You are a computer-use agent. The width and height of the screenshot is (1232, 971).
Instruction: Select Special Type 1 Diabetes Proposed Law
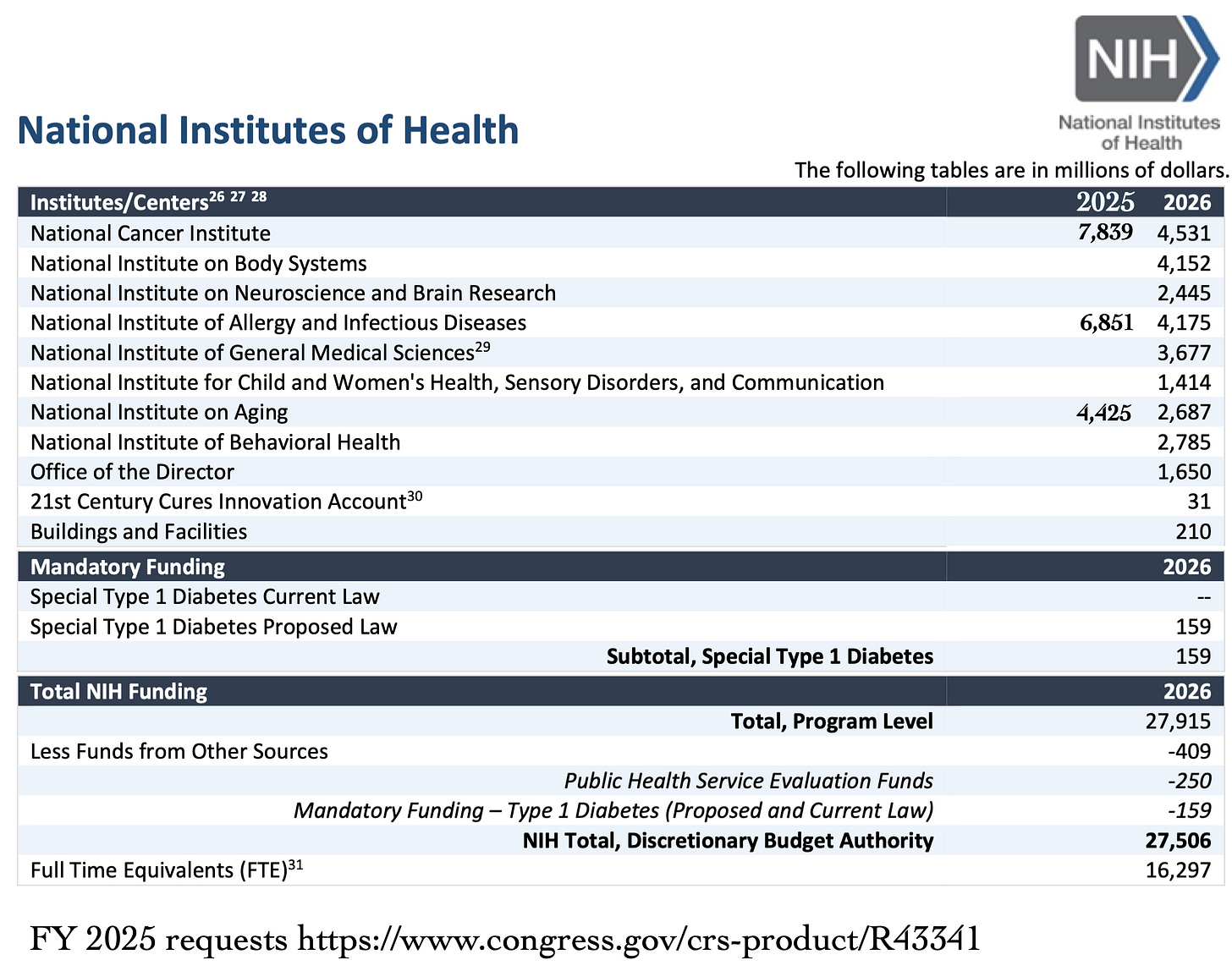click(213, 627)
